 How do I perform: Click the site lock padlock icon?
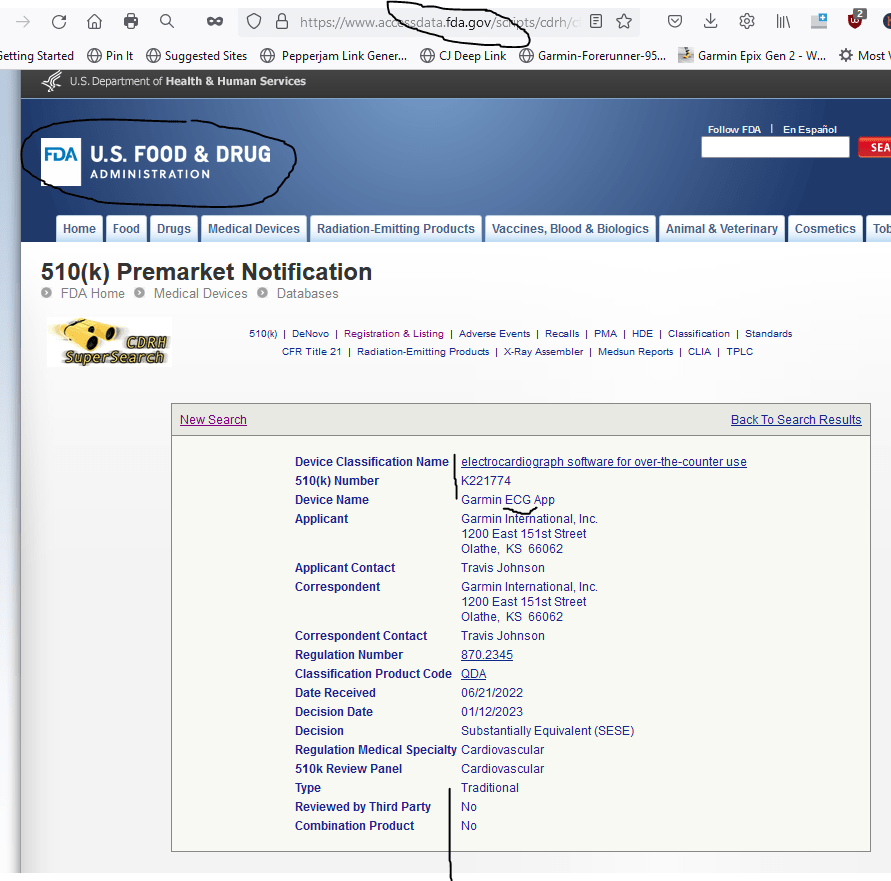tap(281, 21)
